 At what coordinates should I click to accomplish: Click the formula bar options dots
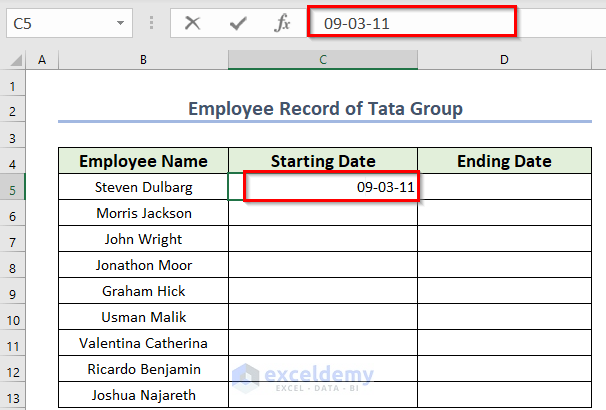151,22
